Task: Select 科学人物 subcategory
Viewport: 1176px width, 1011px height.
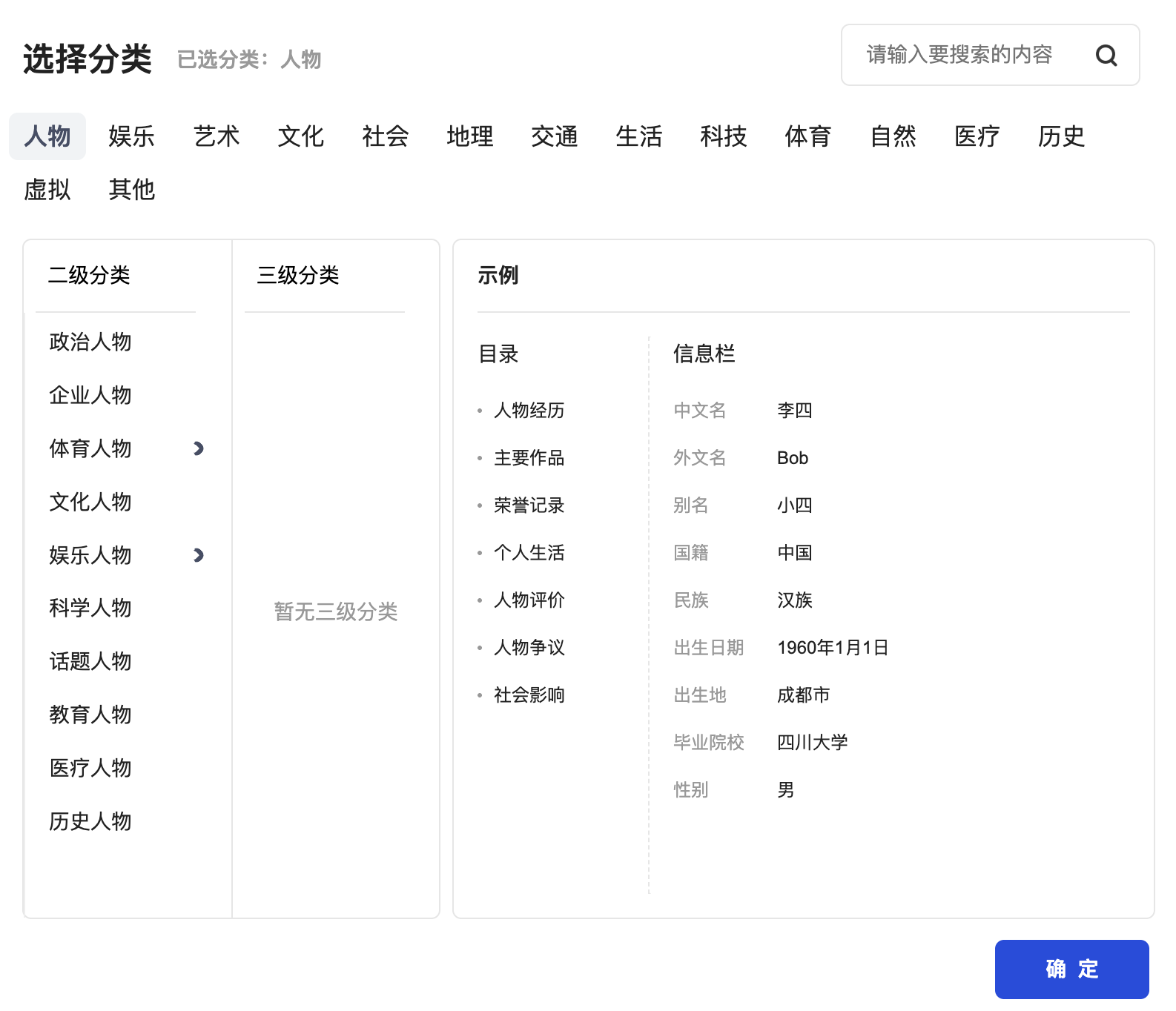Action: (x=90, y=608)
